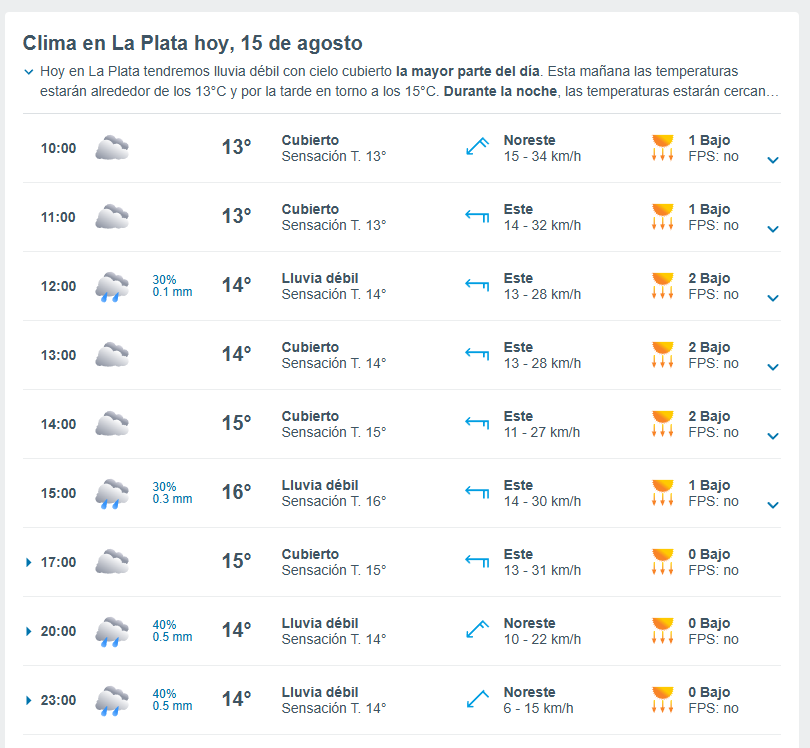
Task: Expand the forecast summary paragraph chevron
Action: pyautogui.click(x=29, y=72)
